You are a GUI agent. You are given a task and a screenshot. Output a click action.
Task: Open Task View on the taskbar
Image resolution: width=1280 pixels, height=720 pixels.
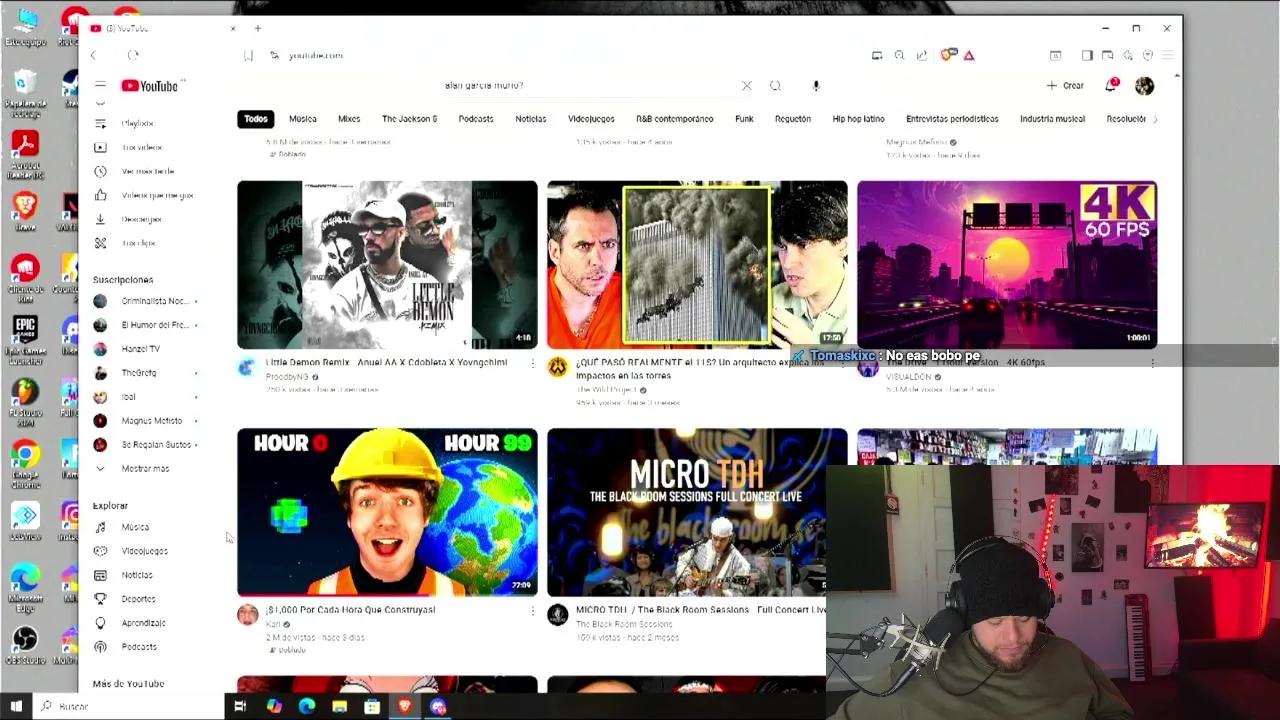240,706
